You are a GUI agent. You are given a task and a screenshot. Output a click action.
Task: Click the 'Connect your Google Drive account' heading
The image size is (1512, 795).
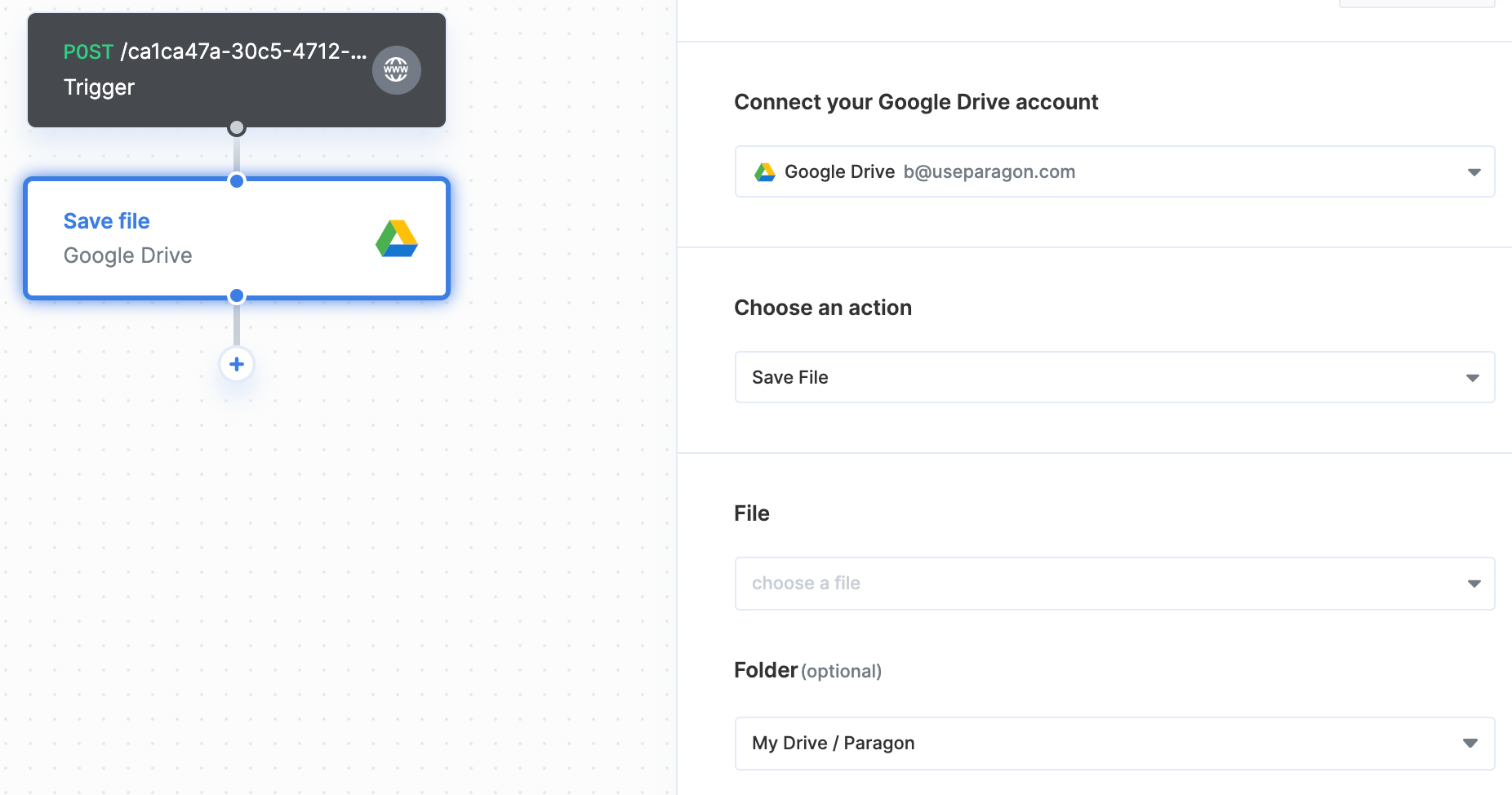916,102
